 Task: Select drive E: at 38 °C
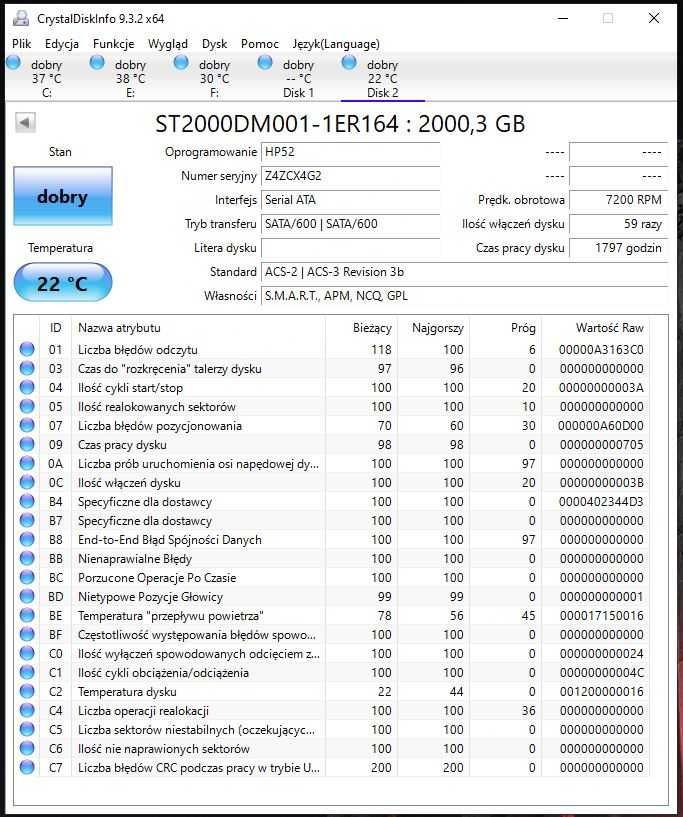(130, 79)
